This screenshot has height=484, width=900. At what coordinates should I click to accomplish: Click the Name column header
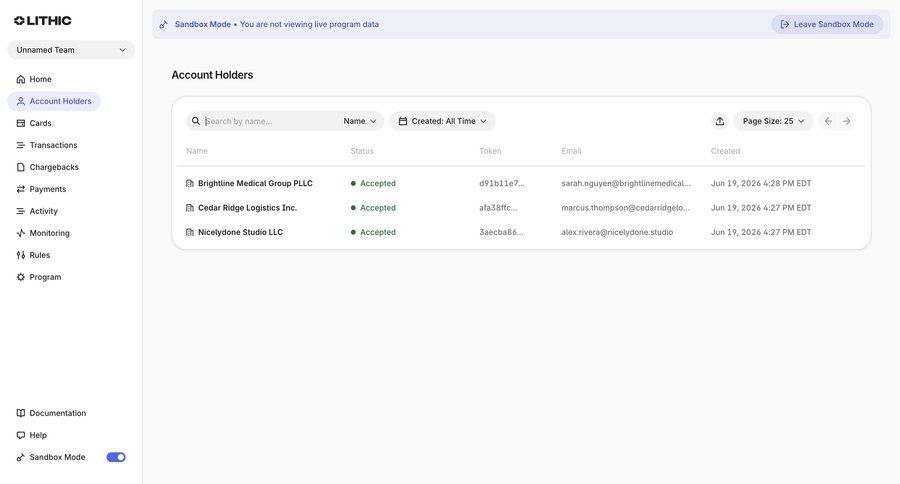197,151
